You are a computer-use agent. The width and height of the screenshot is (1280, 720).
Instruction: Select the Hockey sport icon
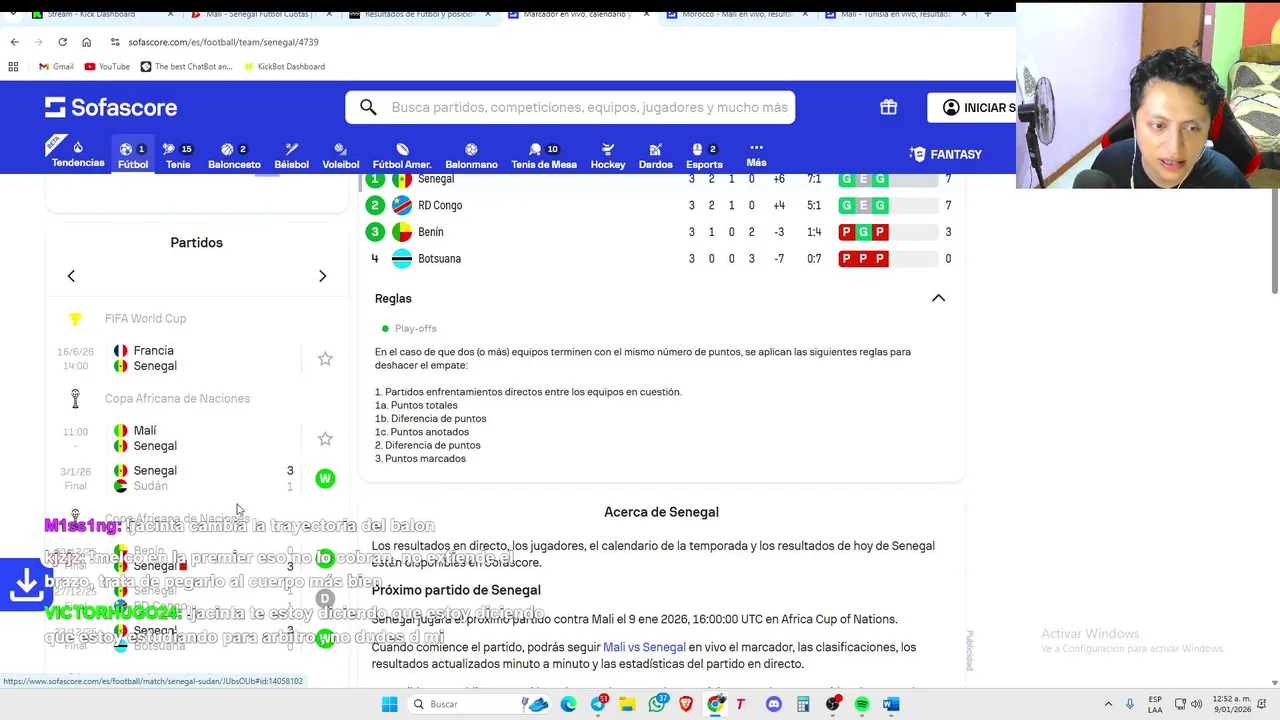coord(607,154)
